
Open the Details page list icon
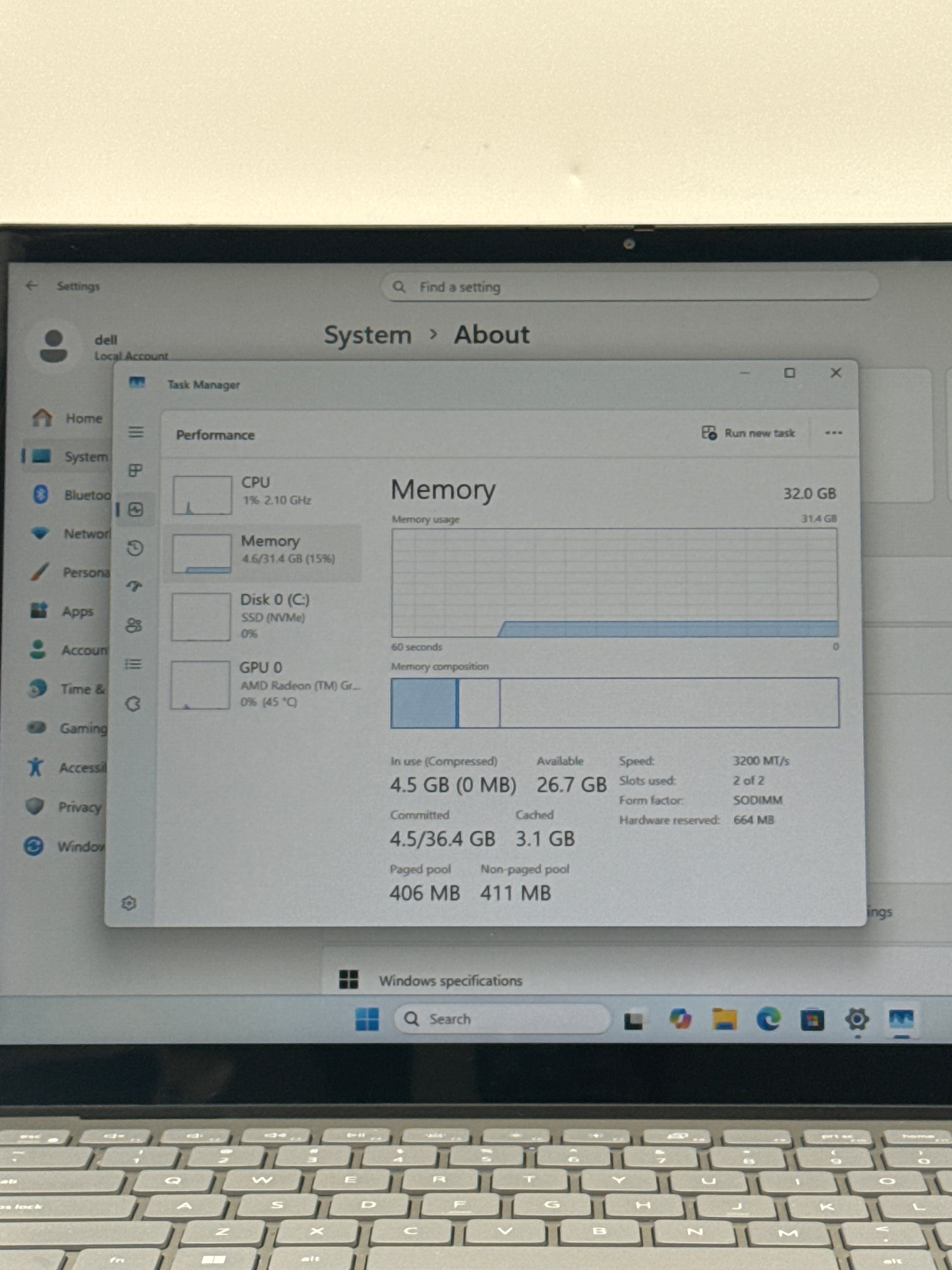[x=133, y=664]
